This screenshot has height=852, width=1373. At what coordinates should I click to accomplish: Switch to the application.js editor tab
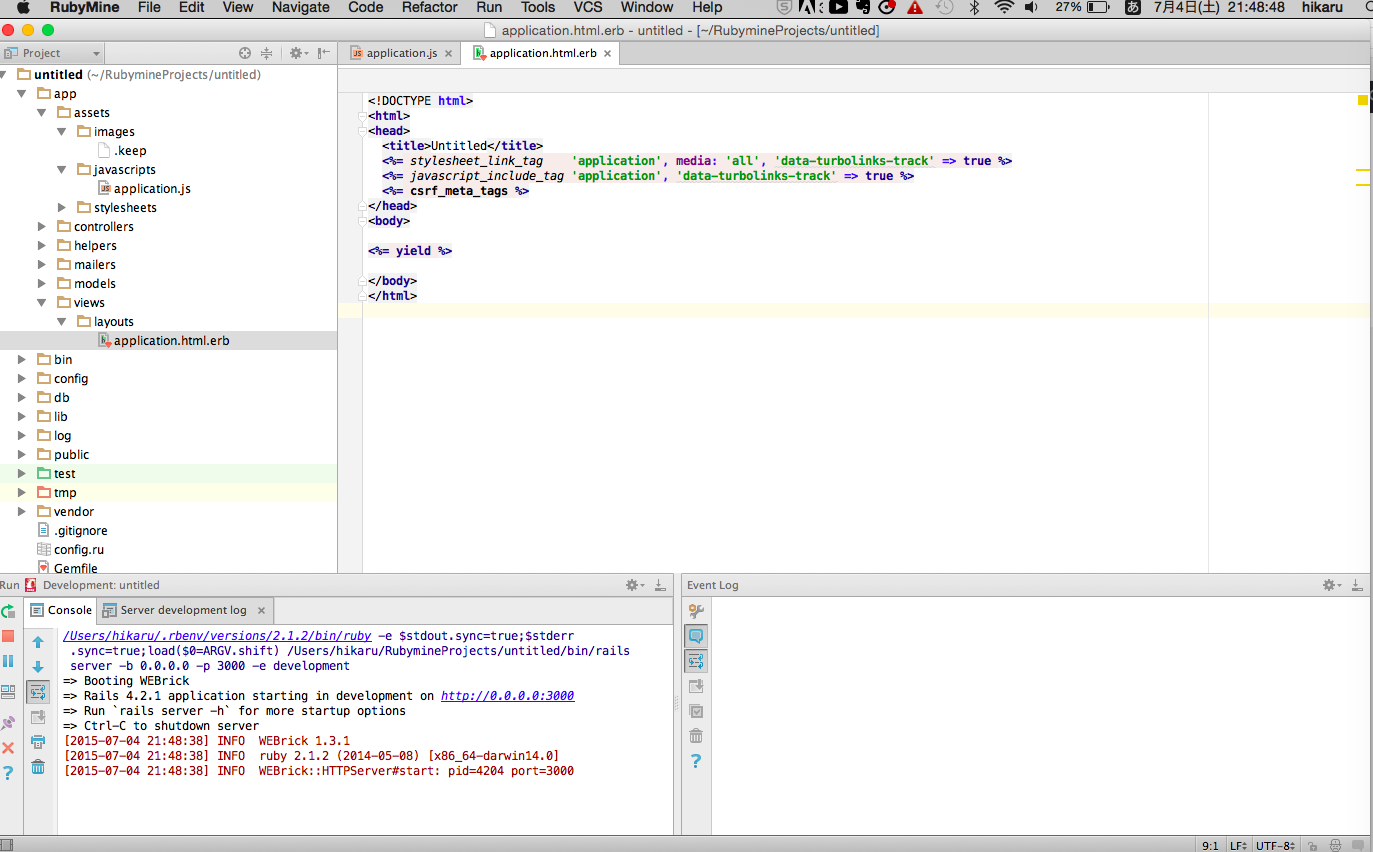click(x=401, y=53)
